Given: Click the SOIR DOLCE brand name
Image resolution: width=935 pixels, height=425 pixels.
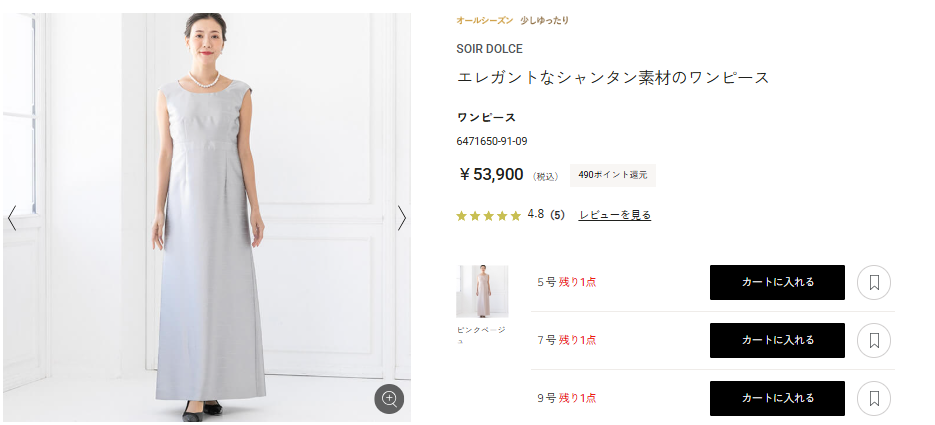Looking at the screenshot, I should [x=489, y=48].
